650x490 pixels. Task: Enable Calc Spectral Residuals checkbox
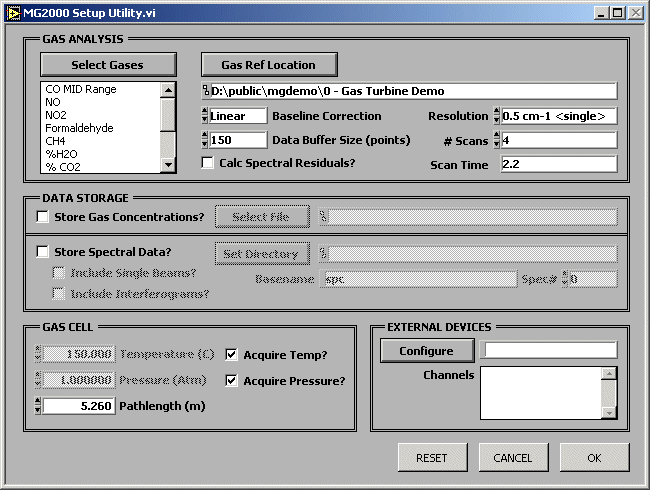click(208, 163)
